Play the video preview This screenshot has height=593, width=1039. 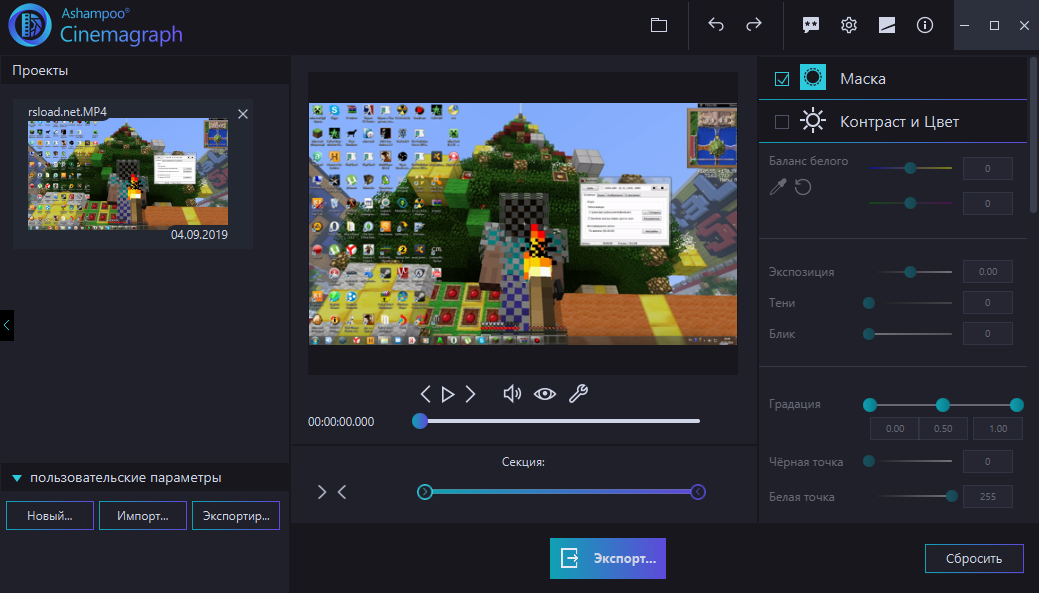448,394
